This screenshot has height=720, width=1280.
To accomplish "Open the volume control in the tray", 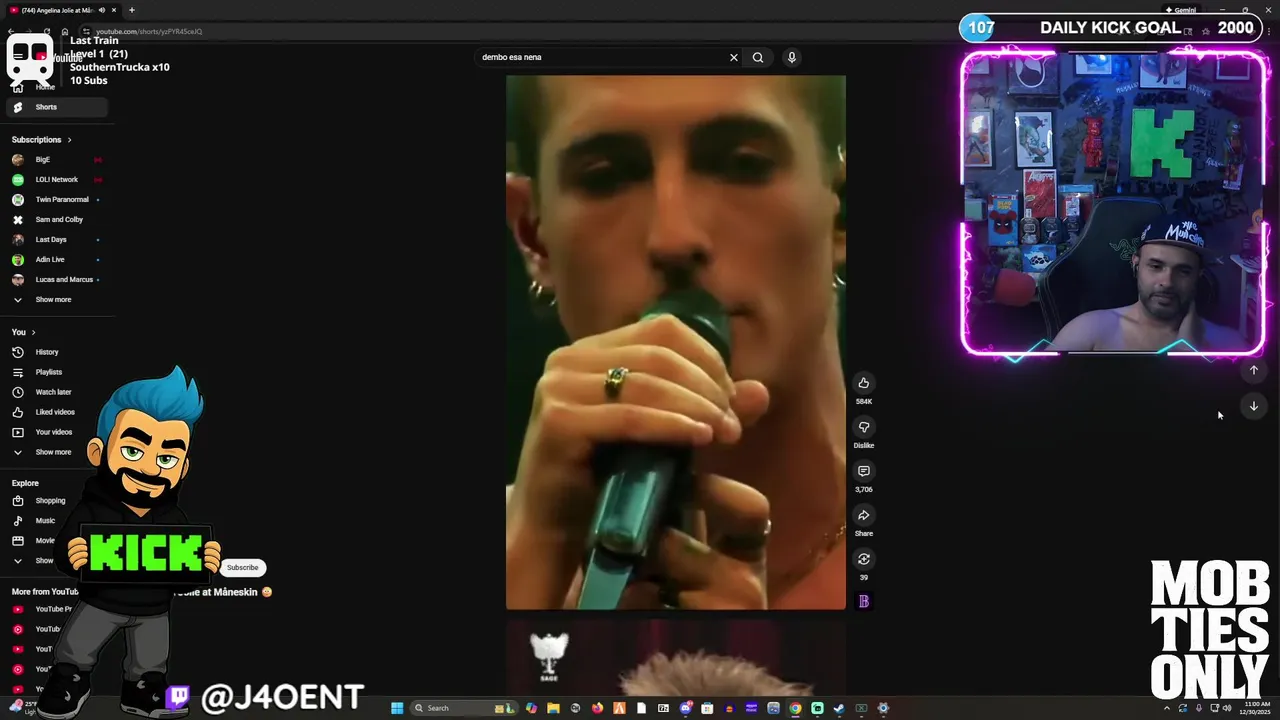I will [1227, 708].
